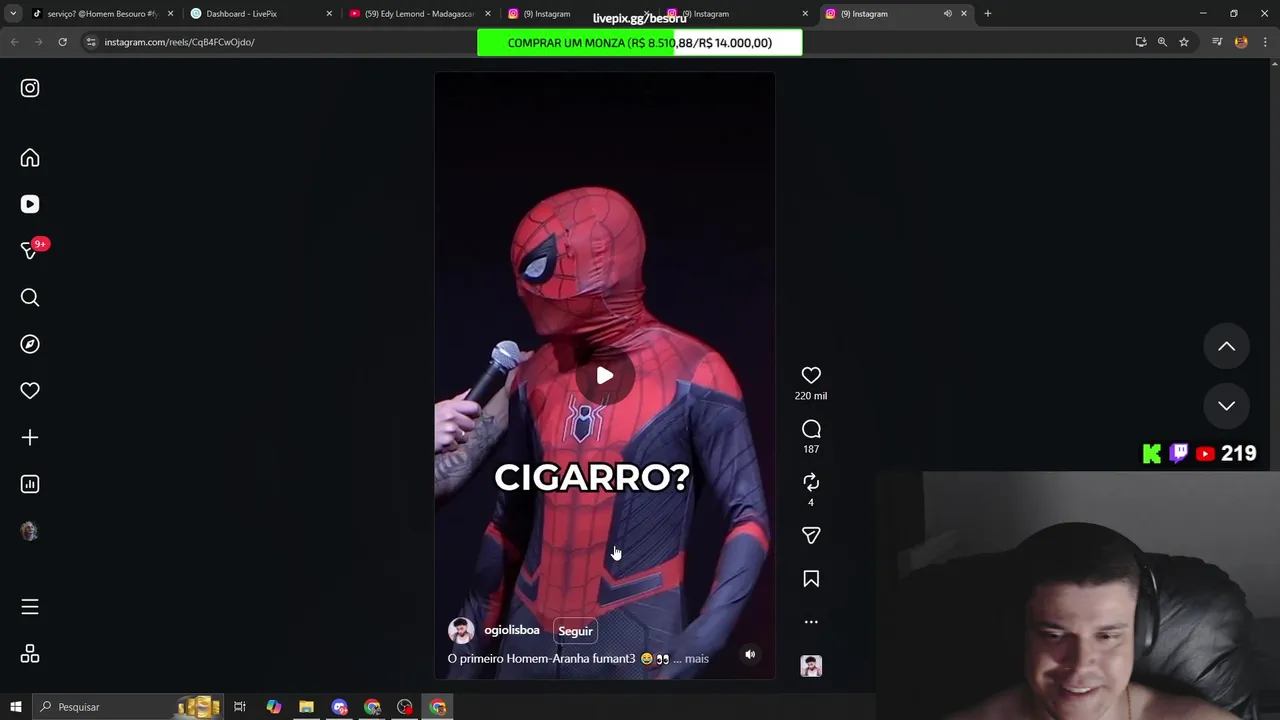This screenshot has width=1280, height=720.
Task: Share the reel via paper plane icon
Action: point(811,536)
